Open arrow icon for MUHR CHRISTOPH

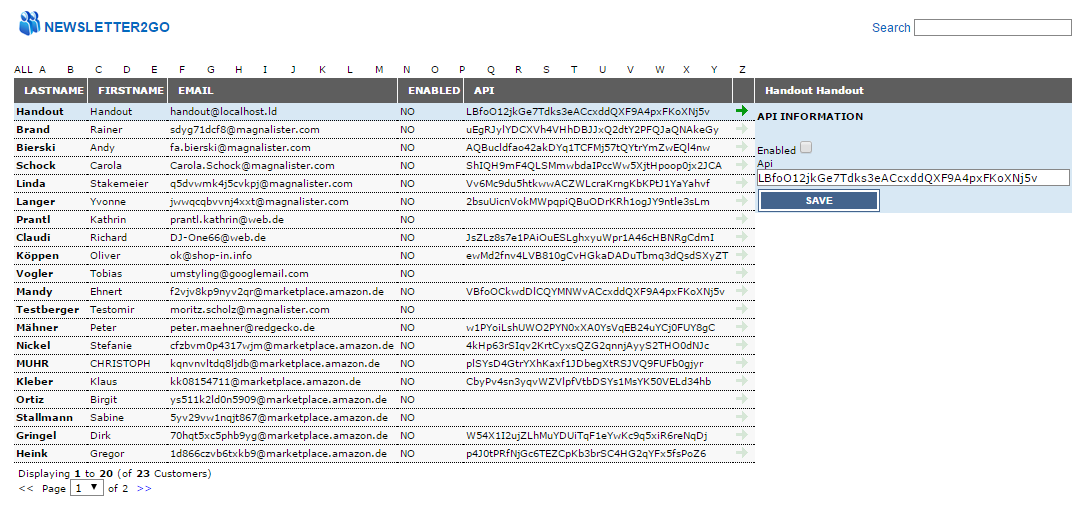pos(741,363)
